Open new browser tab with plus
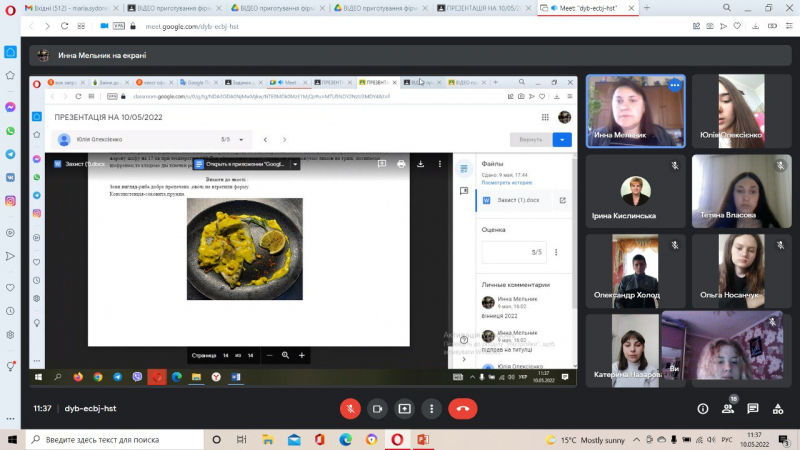This screenshot has width=800, height=450. (647, 8)
